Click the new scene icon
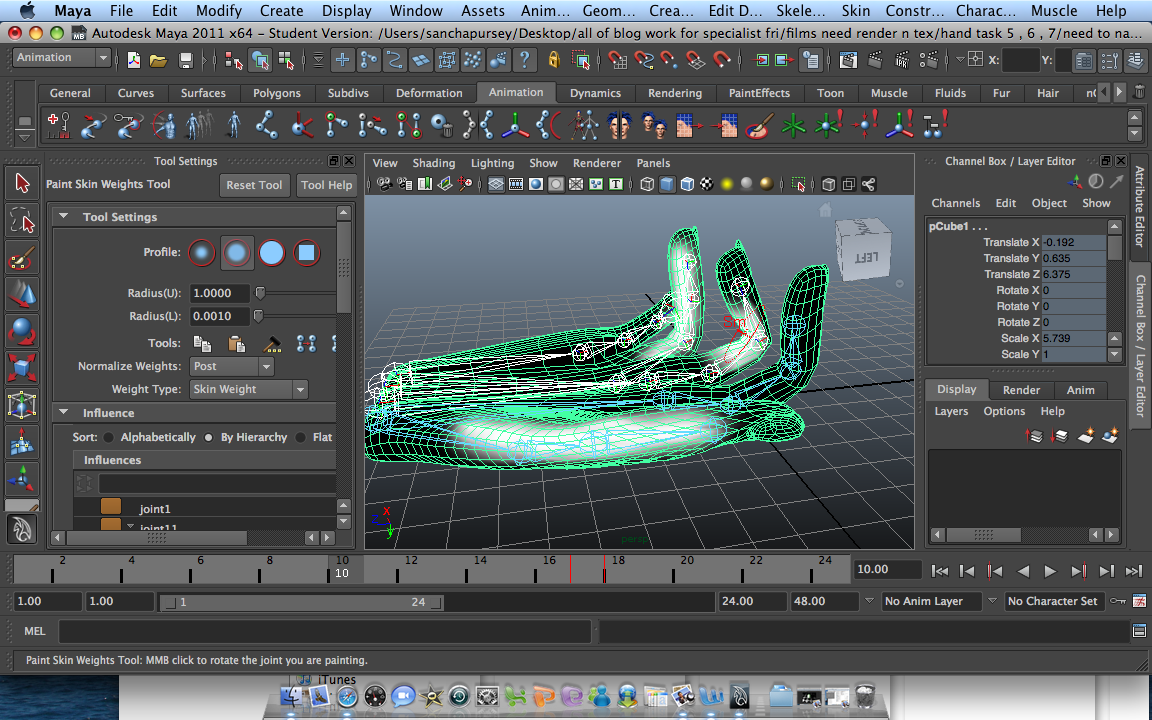Viewport: 1152px width, 720px height. (x=133, y=60)
